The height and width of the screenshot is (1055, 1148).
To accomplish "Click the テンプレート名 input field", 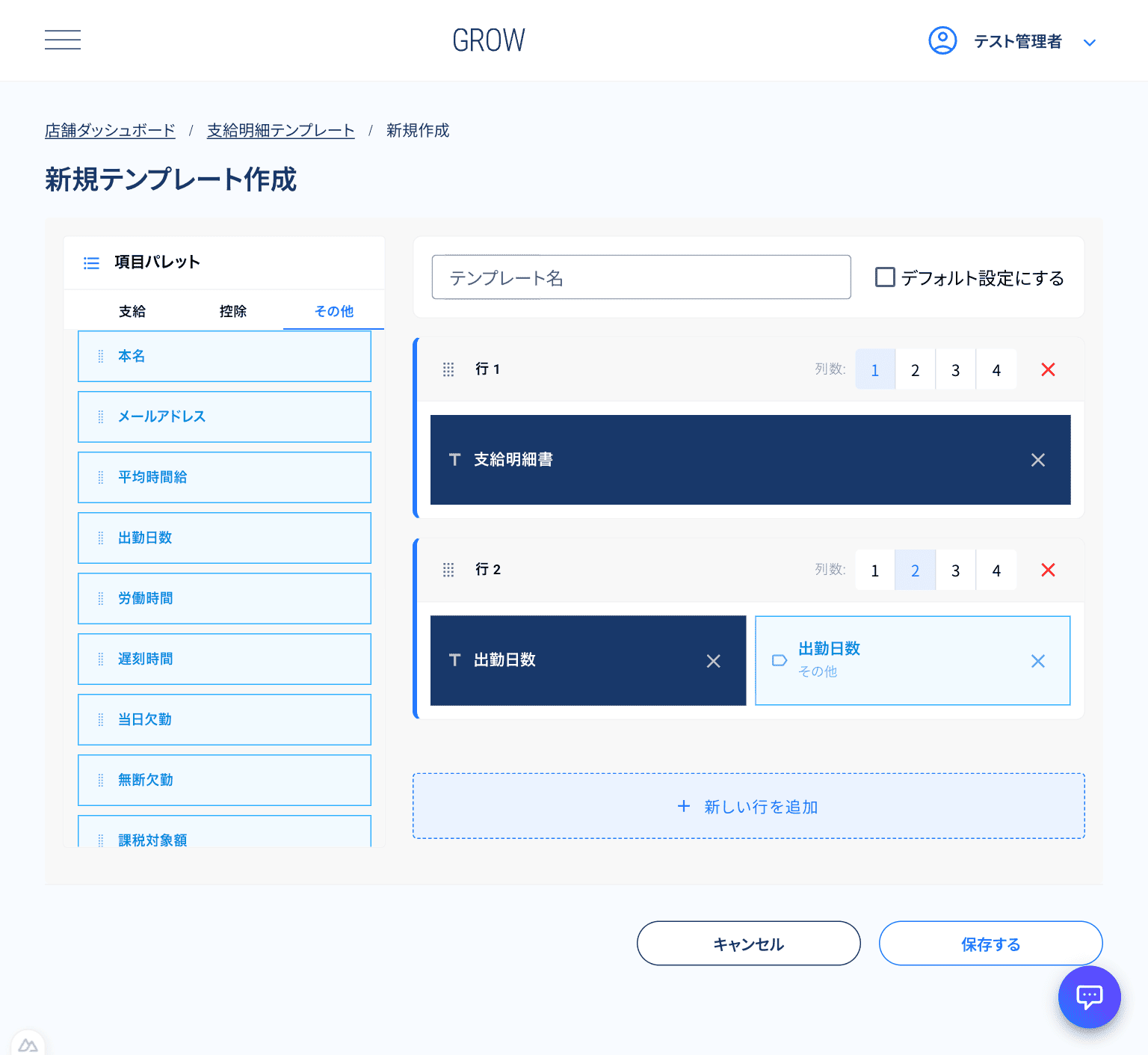I will tap(641, 277).
